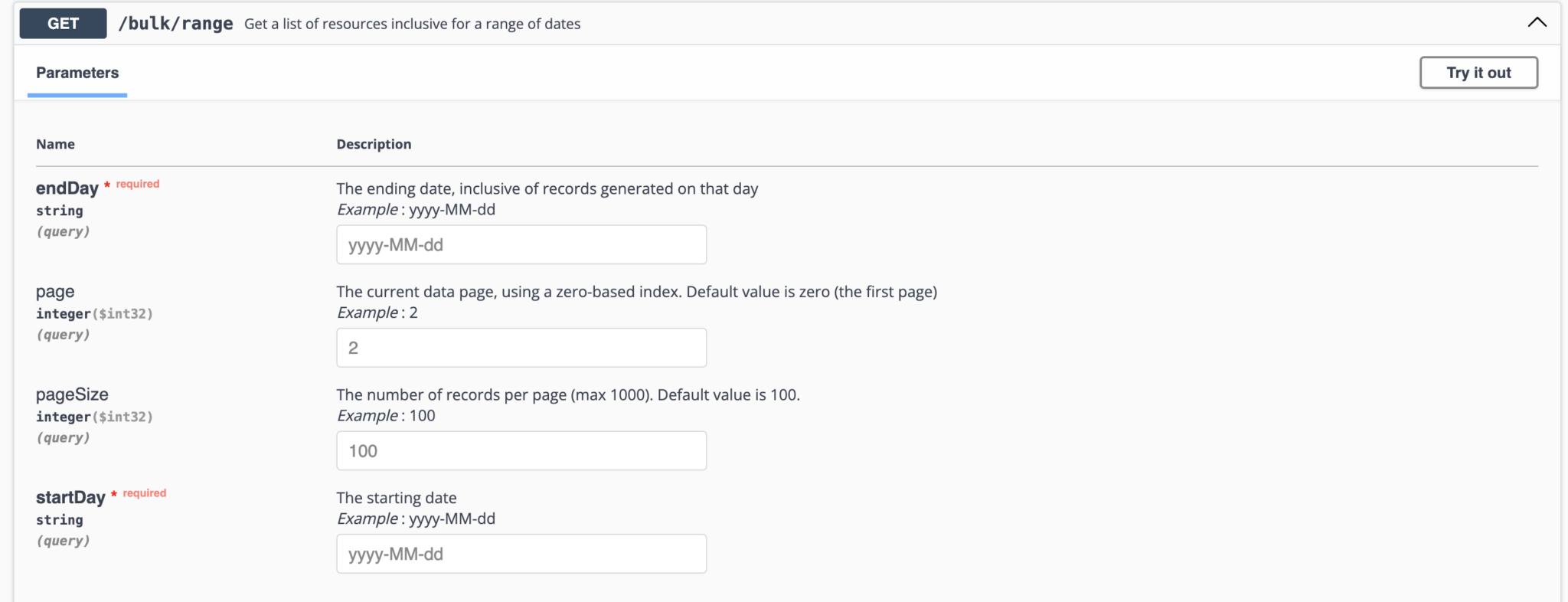Click the pageSize parameter name
This screenshot has height=602, width=1568.
[72, 394]
